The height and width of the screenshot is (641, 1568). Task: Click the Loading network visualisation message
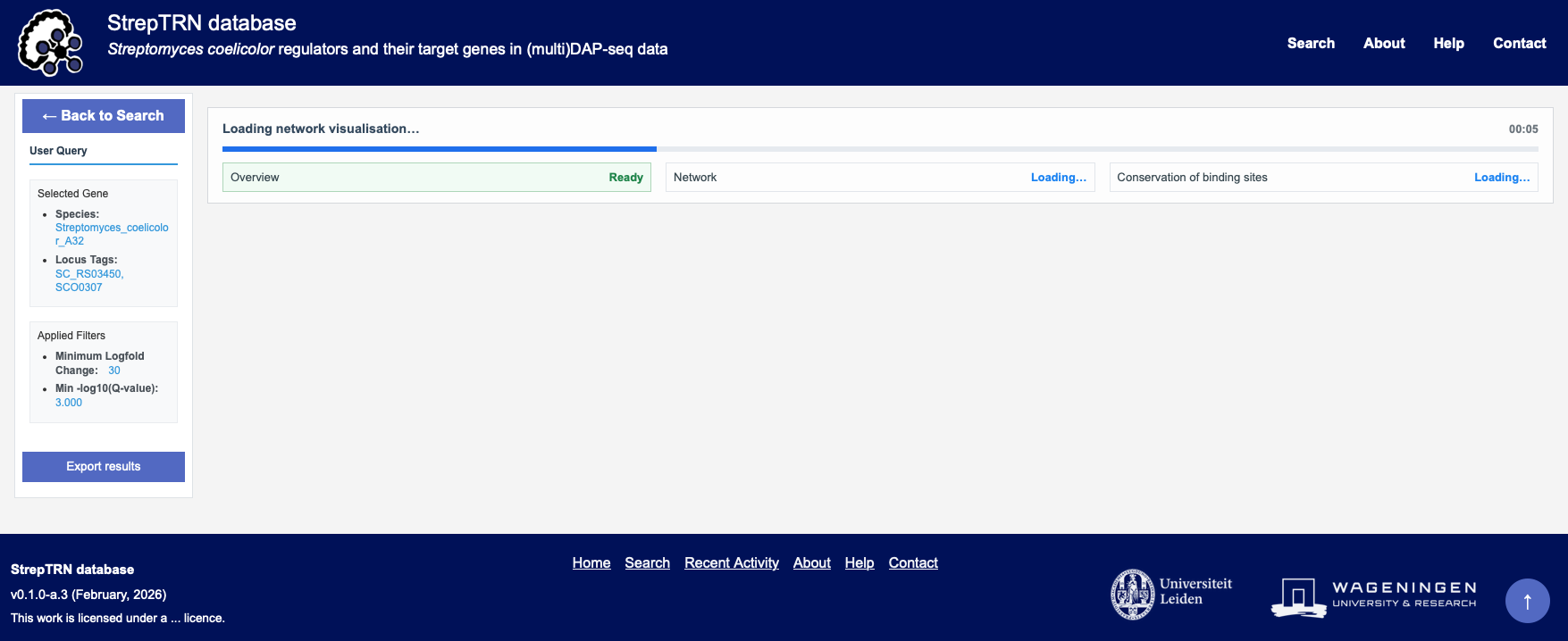tap(321, 129)
